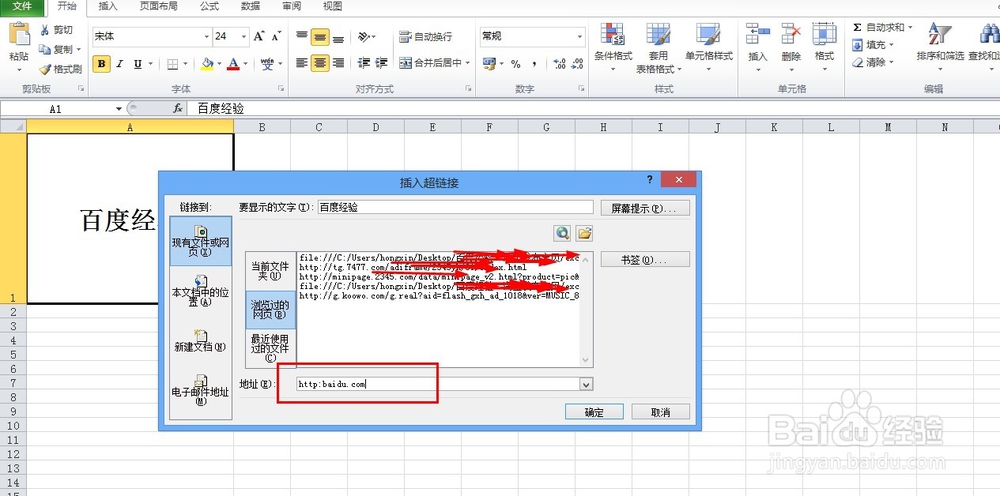The height and width of the screenshot is (496, 1000).
Task: Click the Decrease Font Size icon
Action: tap(276, 36)
